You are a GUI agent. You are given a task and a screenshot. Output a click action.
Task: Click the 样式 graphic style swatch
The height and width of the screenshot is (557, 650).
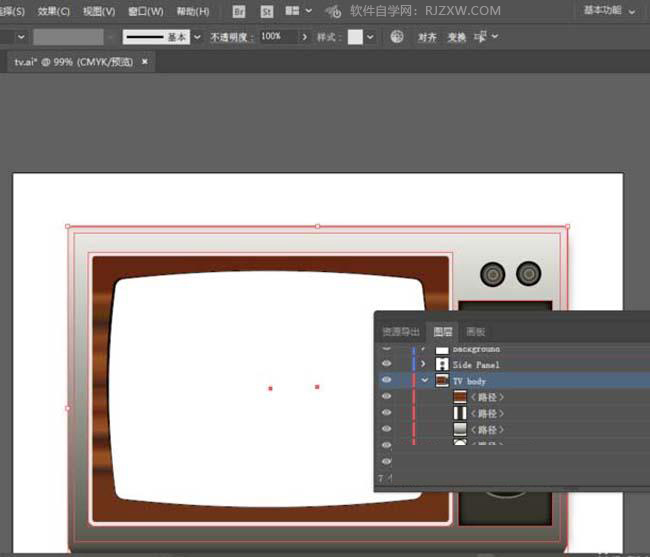point(355,37)
